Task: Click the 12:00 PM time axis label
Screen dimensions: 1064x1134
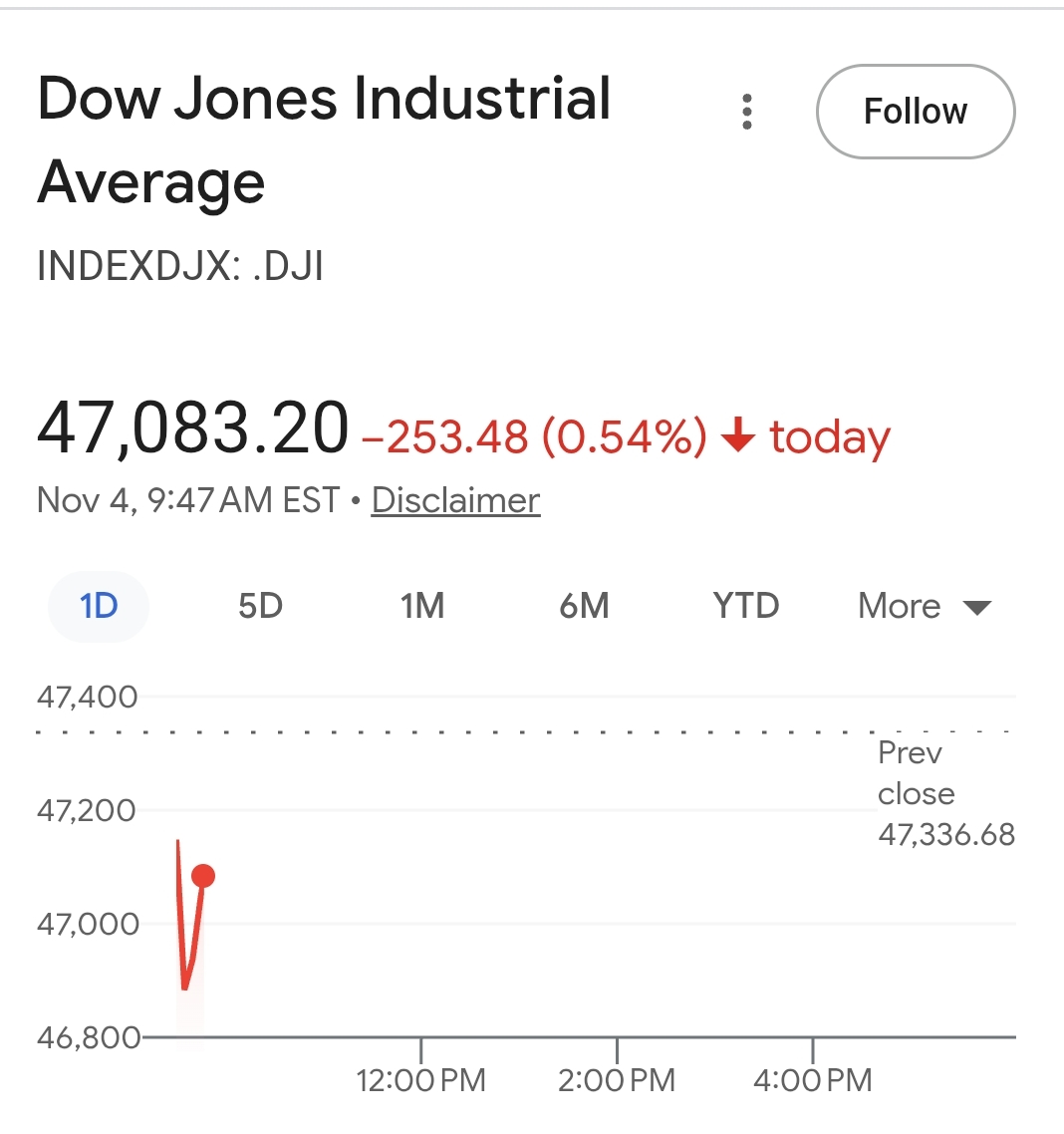Action: (x=420, y=1080)
